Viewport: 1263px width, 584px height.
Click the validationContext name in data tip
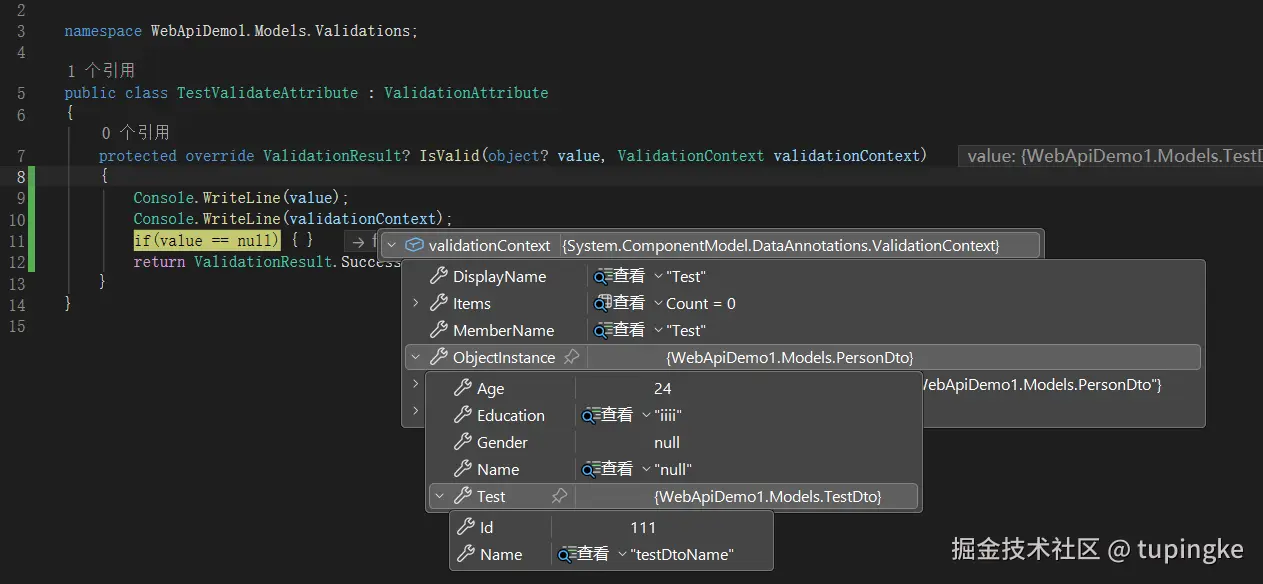pos(489,245)
